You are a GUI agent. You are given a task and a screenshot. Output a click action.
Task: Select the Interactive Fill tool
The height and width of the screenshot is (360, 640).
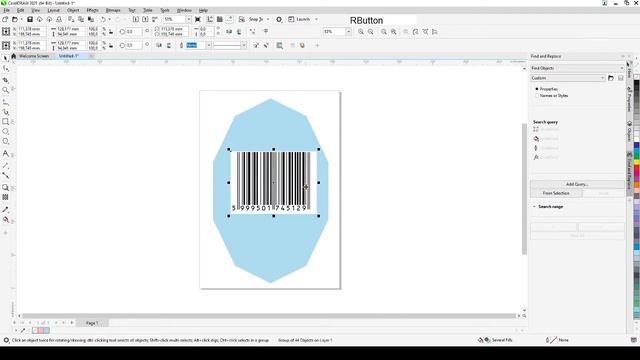pyautogui.click(x=5, y=220)
